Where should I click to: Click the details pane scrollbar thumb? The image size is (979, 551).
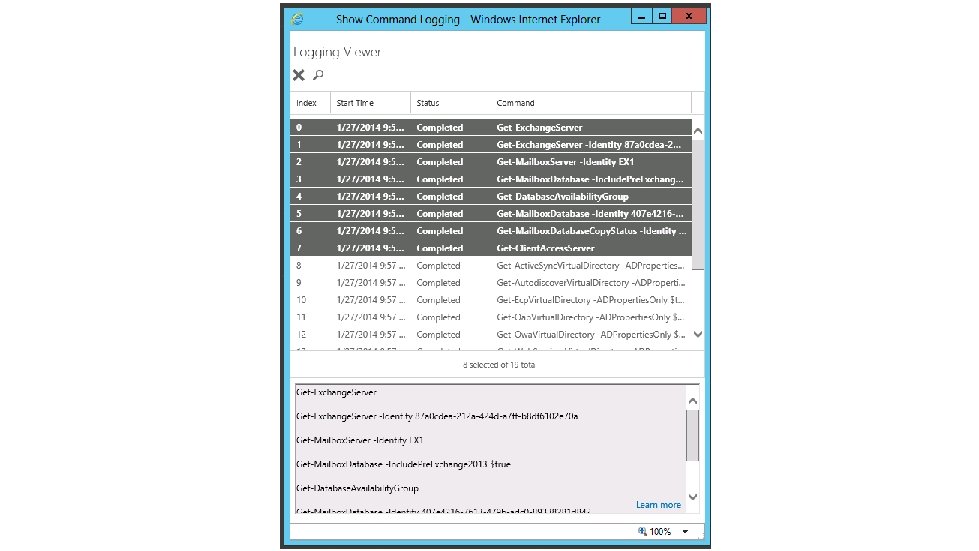pos(692,435)
